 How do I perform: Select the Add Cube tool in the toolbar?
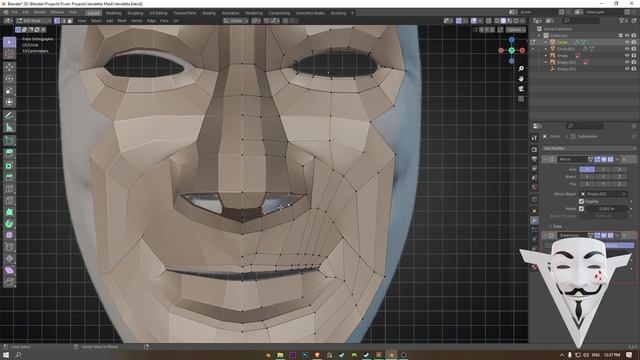[9, 141]
